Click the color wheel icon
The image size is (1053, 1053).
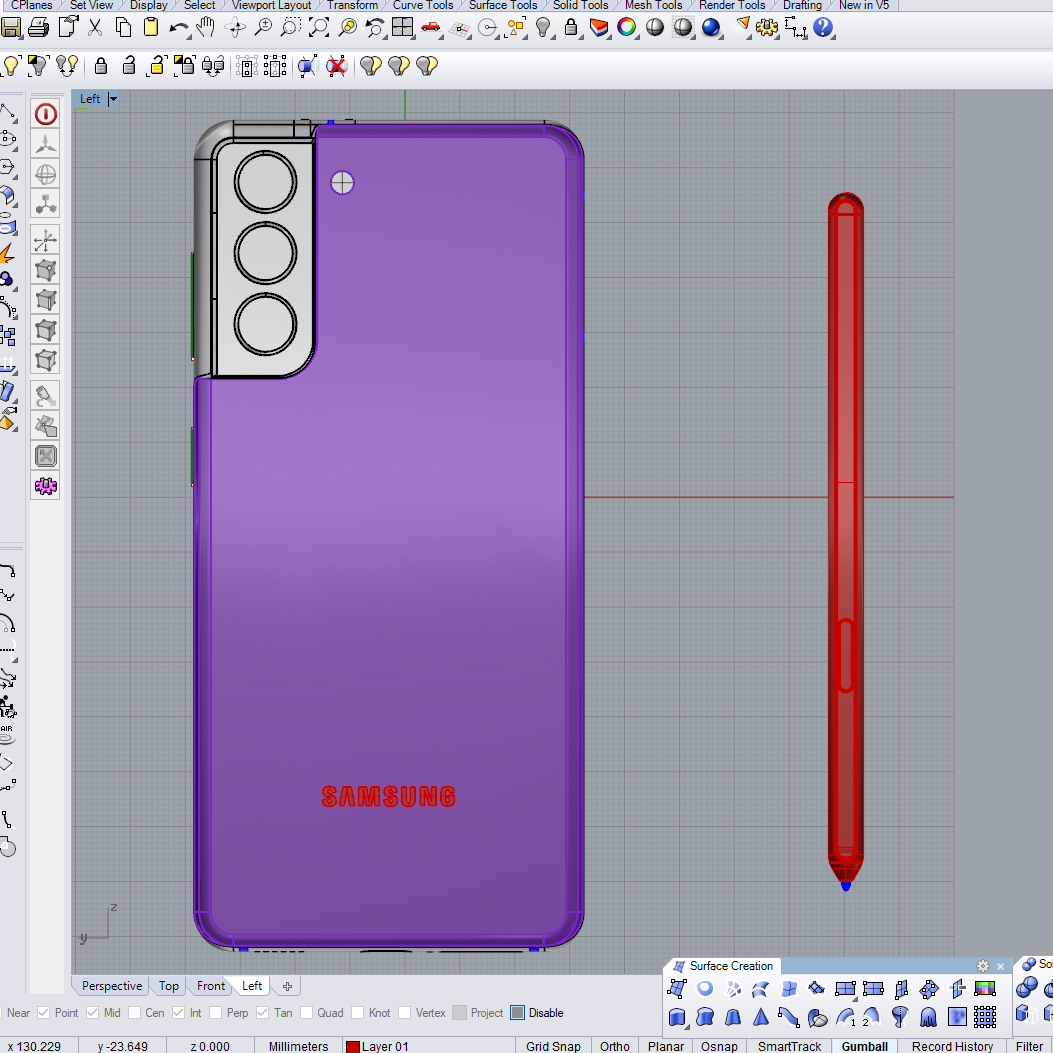point(627,28)
